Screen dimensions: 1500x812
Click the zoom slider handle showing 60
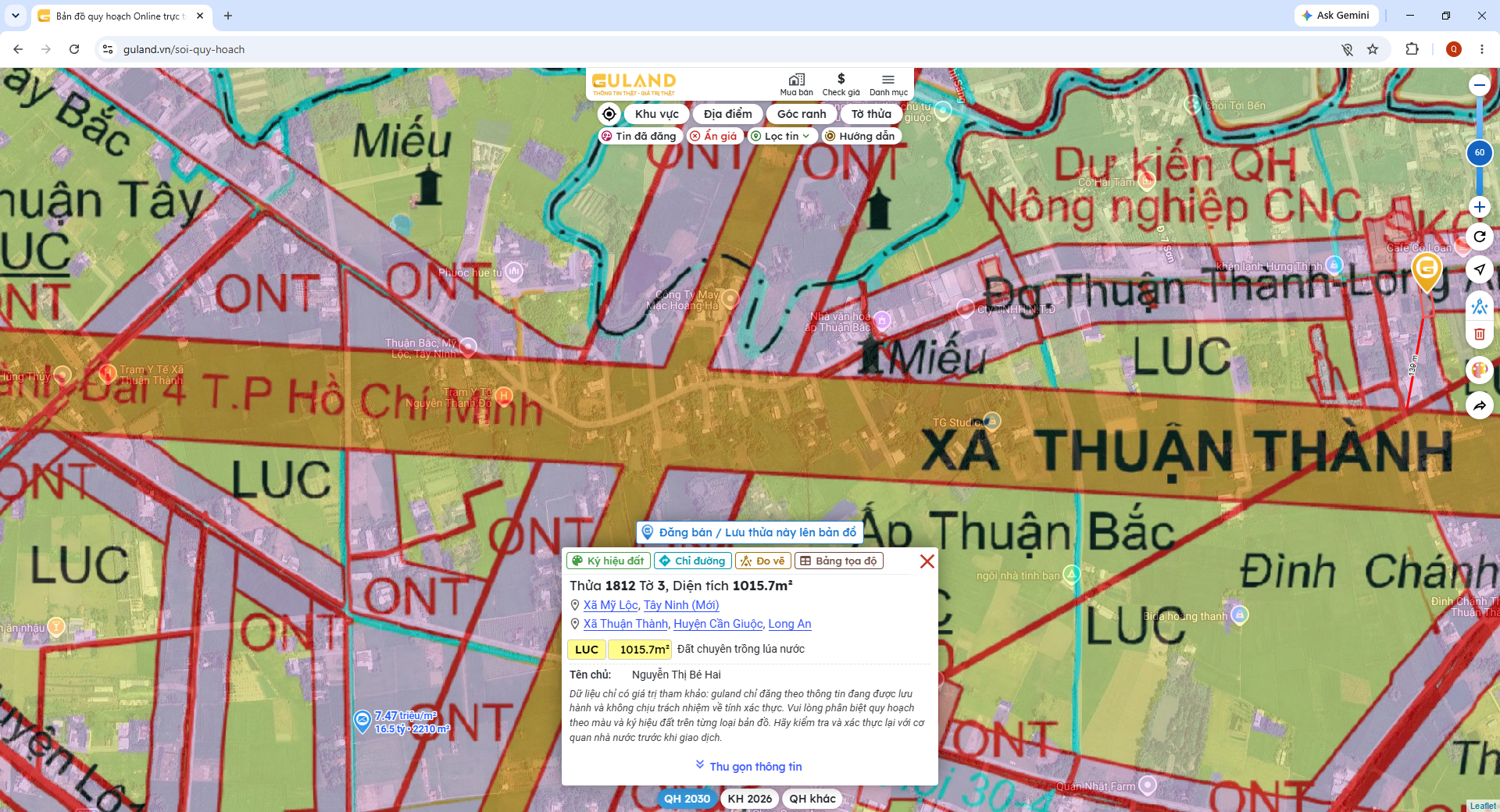click(1479, 153)
